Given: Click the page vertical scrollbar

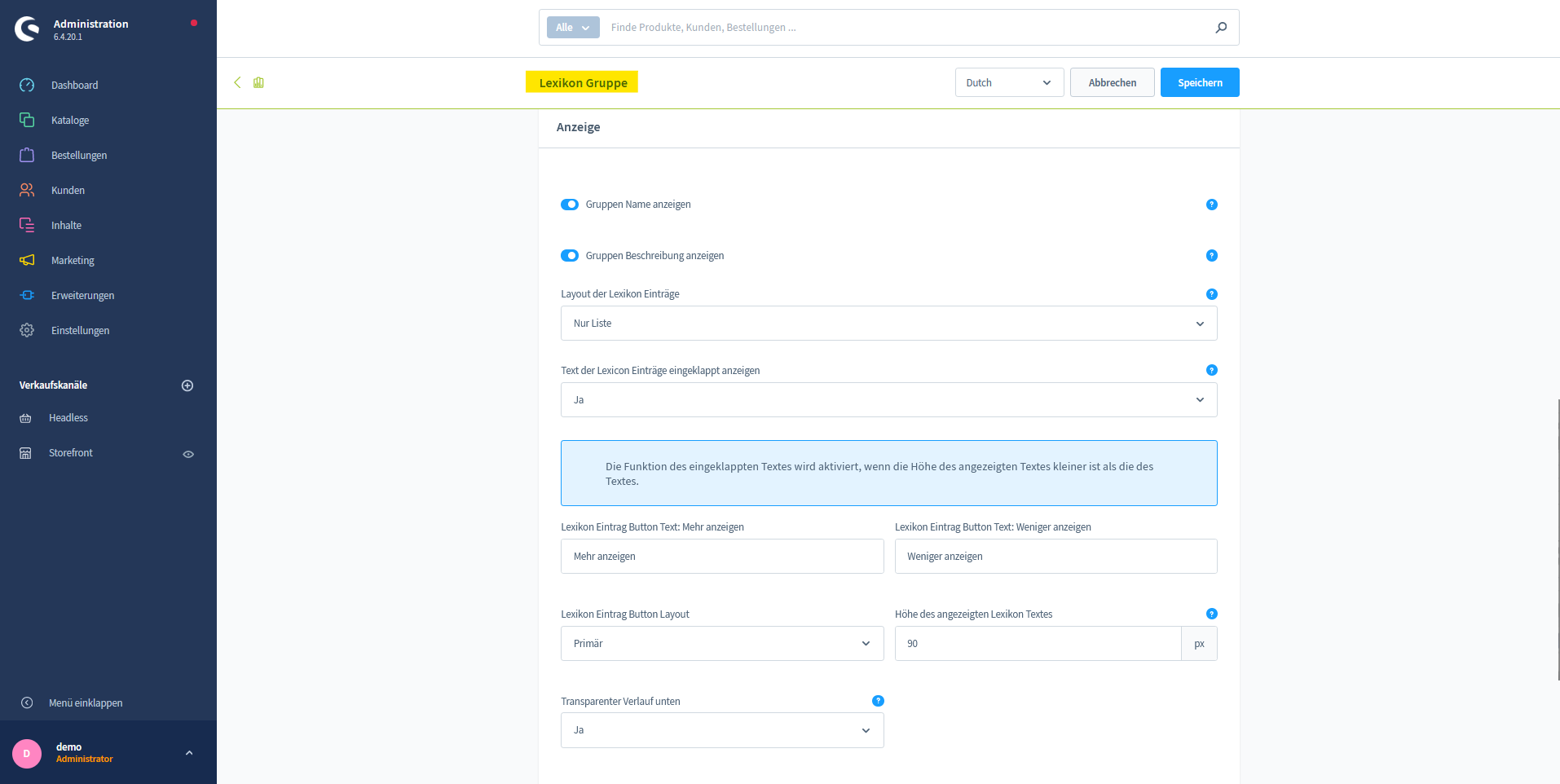Looking at the screenshot, I should coord(1558,540).
